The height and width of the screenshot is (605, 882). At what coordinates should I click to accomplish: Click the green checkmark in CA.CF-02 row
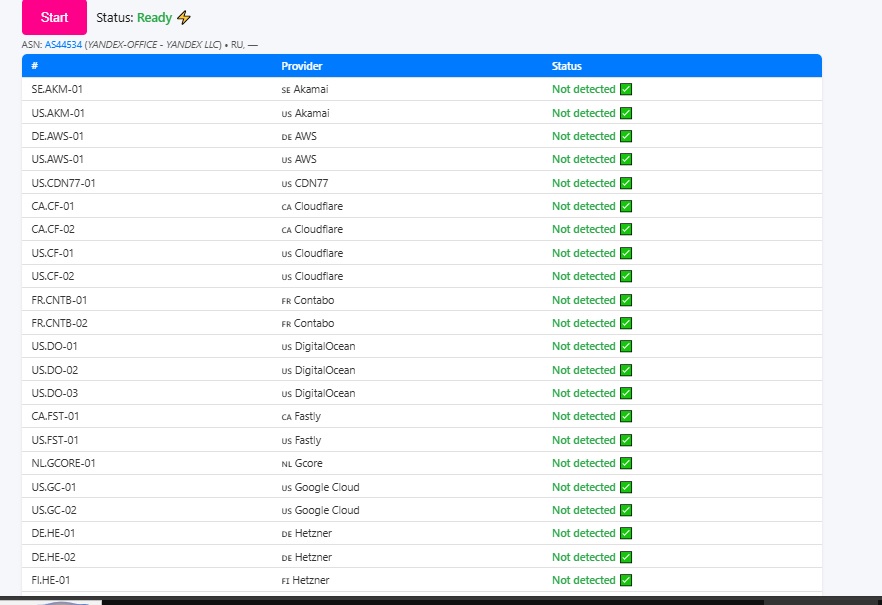(626, 229)
